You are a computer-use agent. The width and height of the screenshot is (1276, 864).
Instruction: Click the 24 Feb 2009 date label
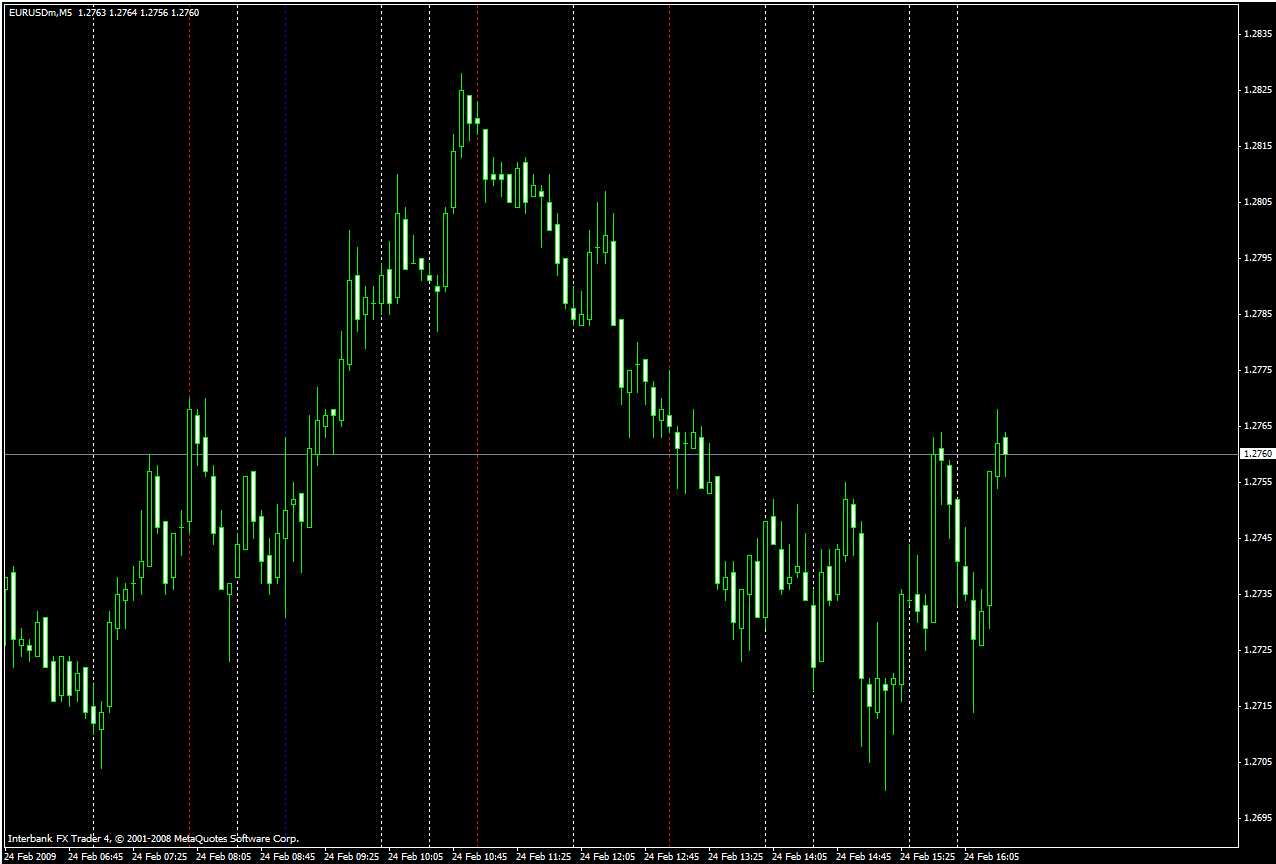pyautogui.click(x=31, y=857)
